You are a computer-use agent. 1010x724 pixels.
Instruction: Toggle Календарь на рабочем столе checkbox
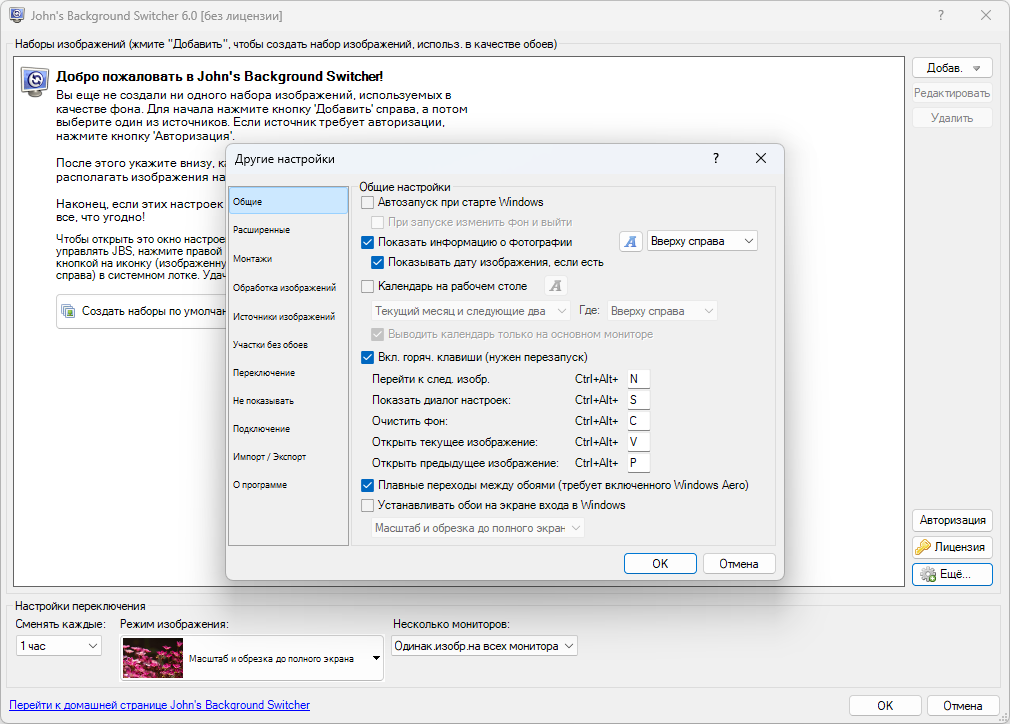[x=367, y=287]
